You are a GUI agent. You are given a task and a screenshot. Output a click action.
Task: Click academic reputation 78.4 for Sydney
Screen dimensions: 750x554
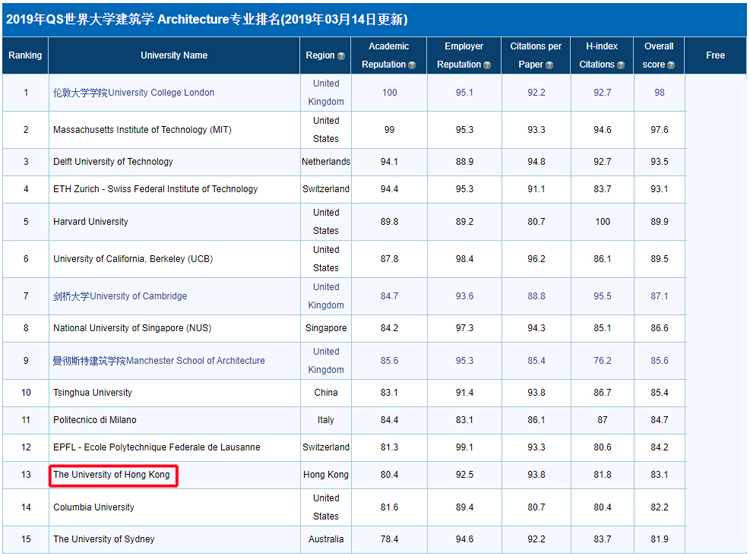[389, 539]
